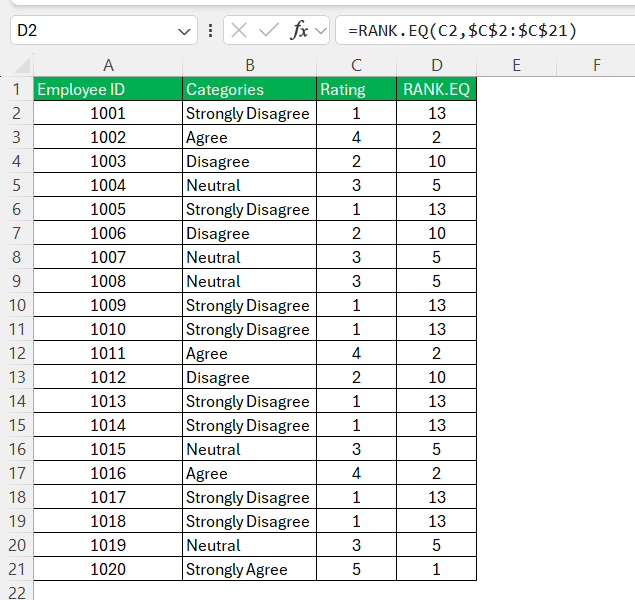635x600 pixels.
Task: Click cell containing employee ID 1014
Action: [108, 425]
